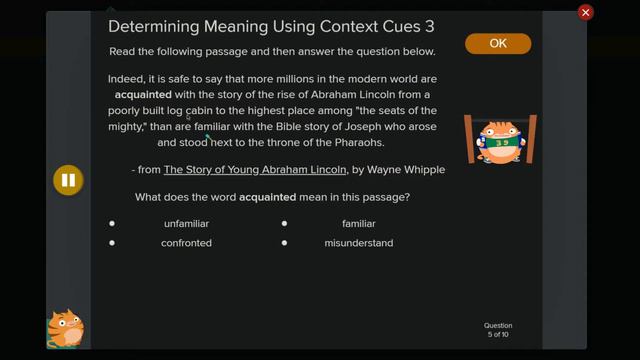Click the orange cat mascot in corner
640x360 pixels.
pos(65,329)
